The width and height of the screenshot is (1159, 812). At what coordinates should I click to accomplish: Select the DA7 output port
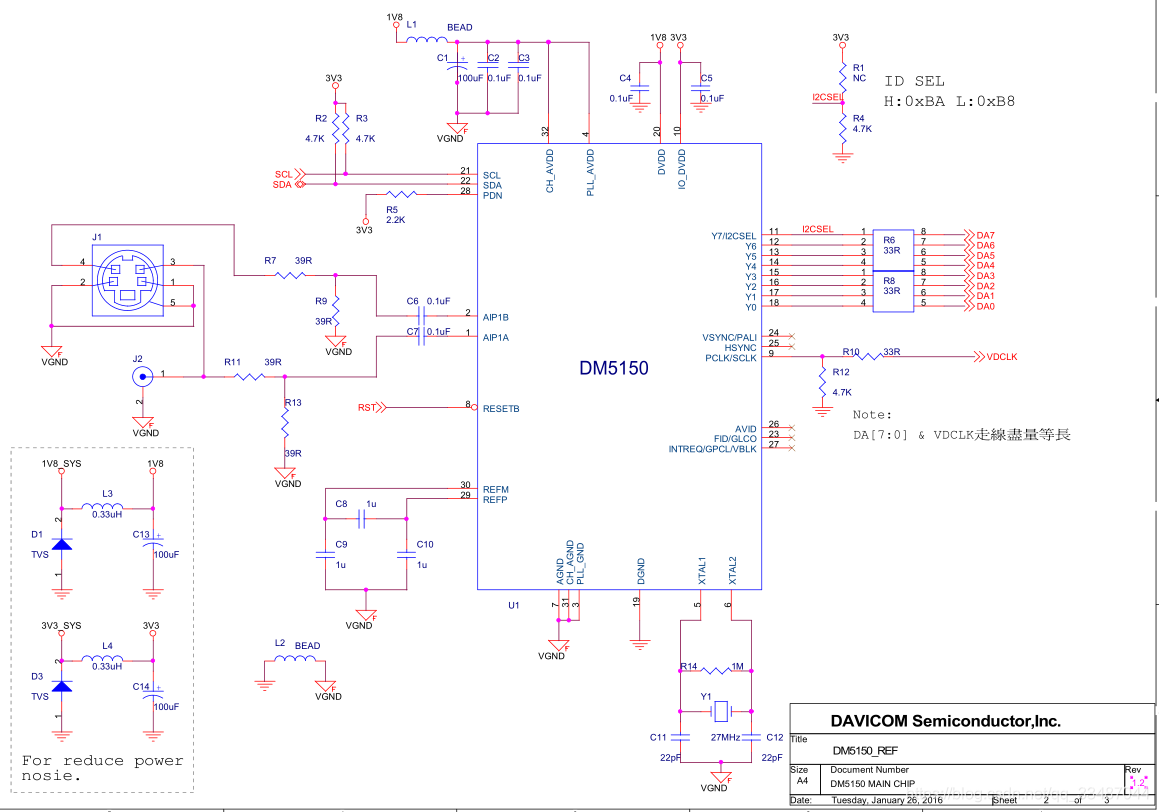click(x=980, y=235)
